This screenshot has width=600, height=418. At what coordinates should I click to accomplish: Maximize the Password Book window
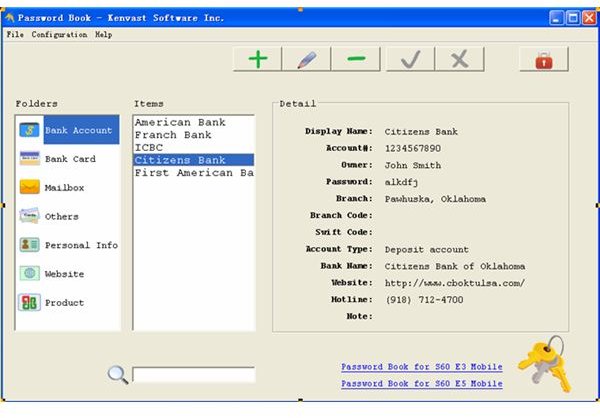pyautogui.click(x=573, y=18)
